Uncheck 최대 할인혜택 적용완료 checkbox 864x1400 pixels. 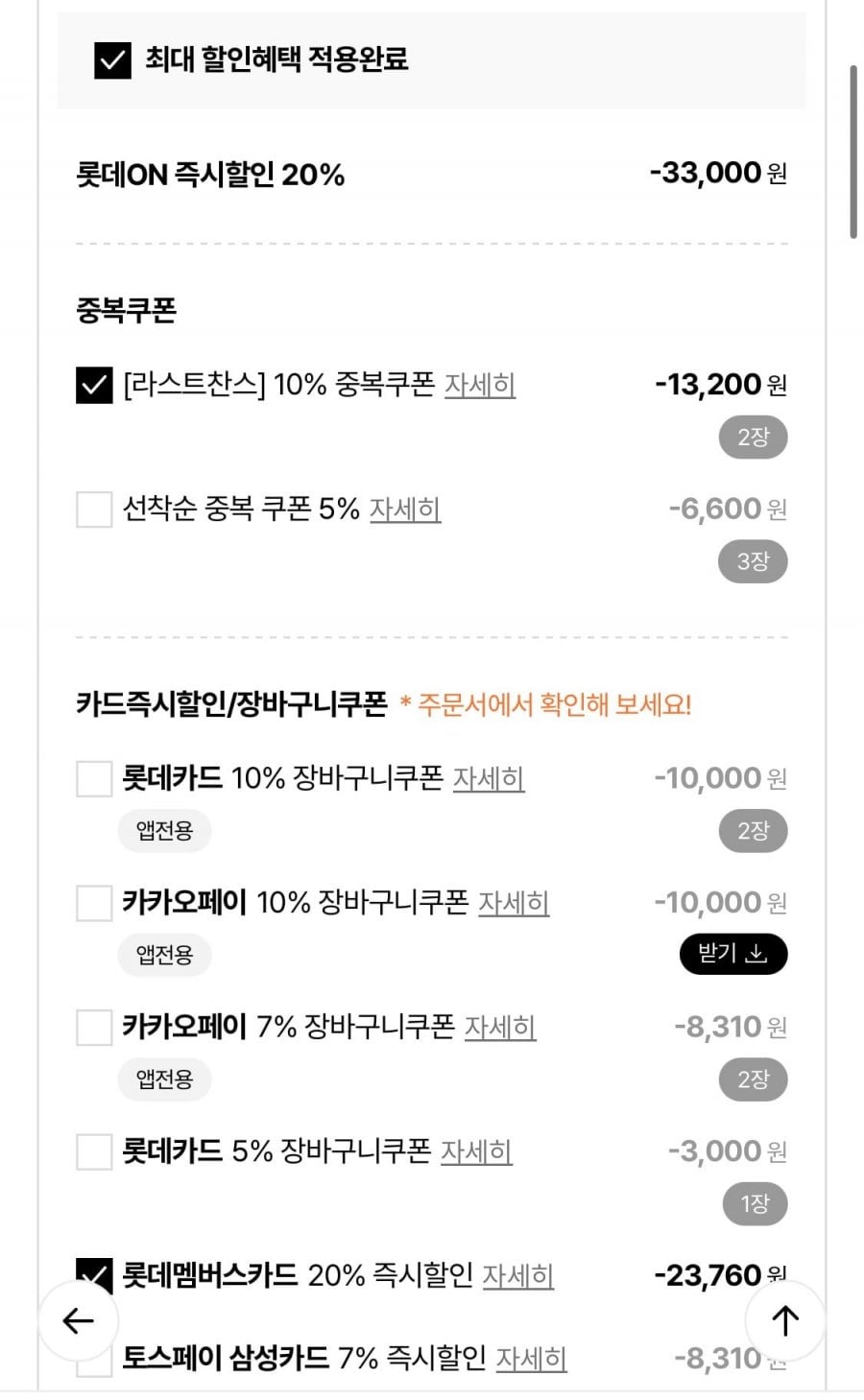(112, 59)
